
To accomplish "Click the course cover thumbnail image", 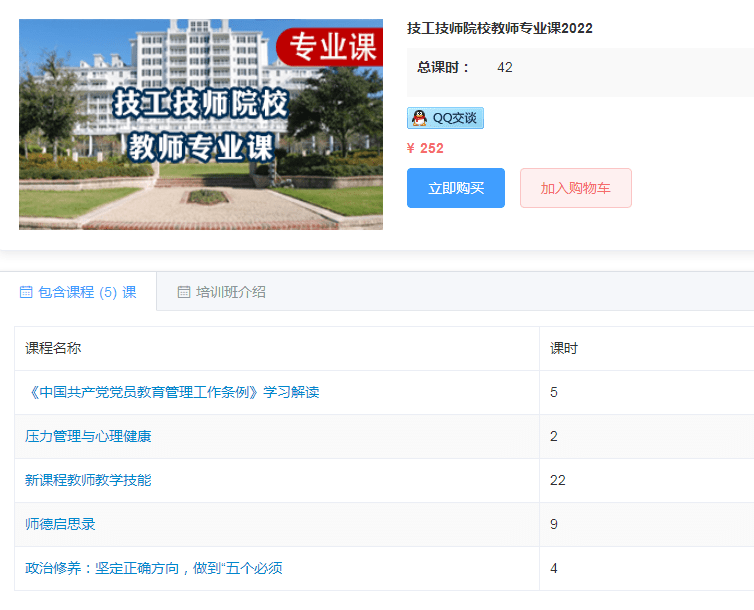I will click(x=200, y=124).
